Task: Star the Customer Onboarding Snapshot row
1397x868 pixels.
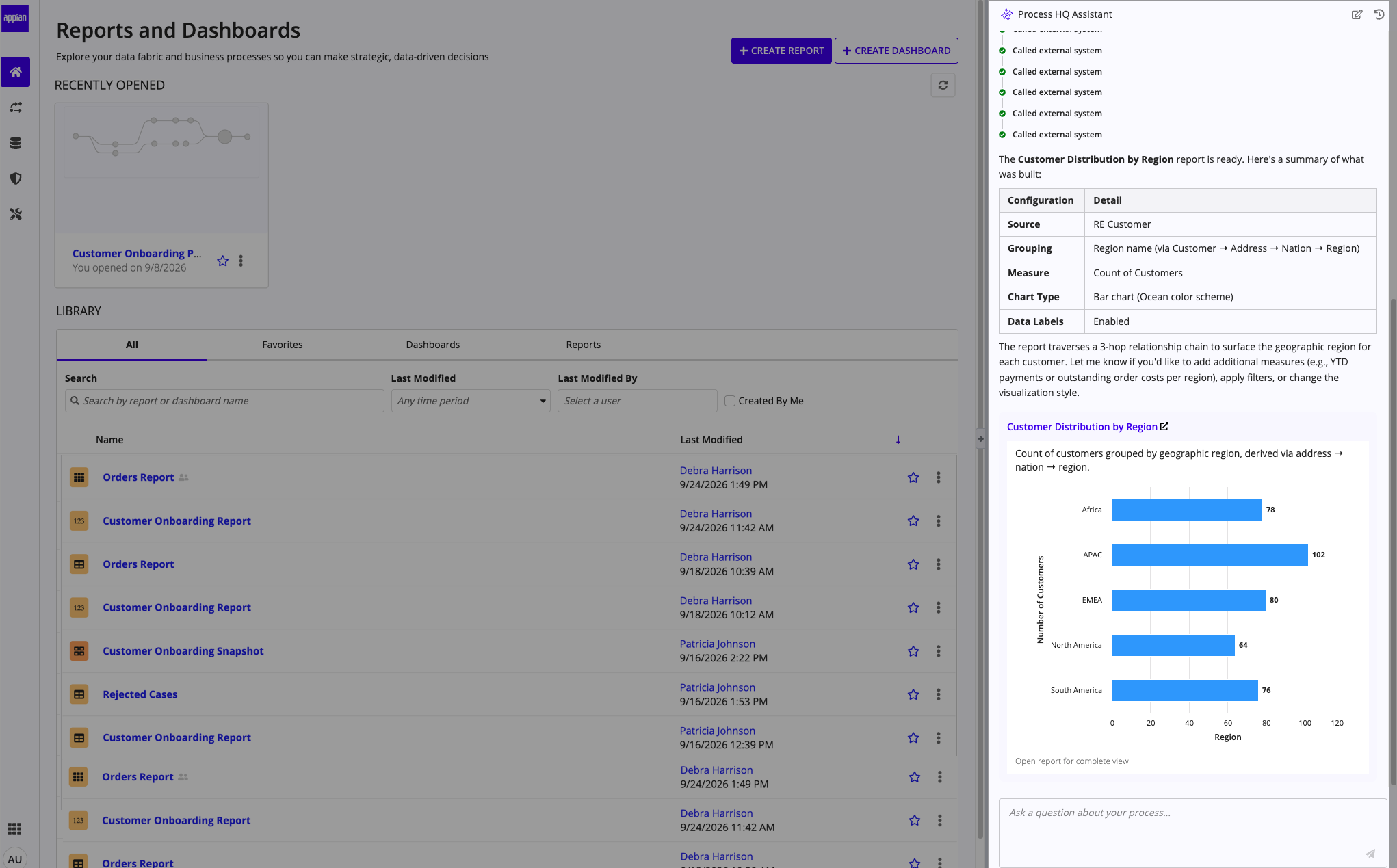Action: 913,651
